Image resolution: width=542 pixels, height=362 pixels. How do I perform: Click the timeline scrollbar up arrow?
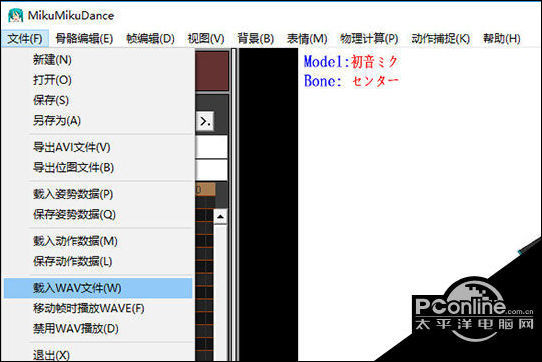[x=220, y=217]
